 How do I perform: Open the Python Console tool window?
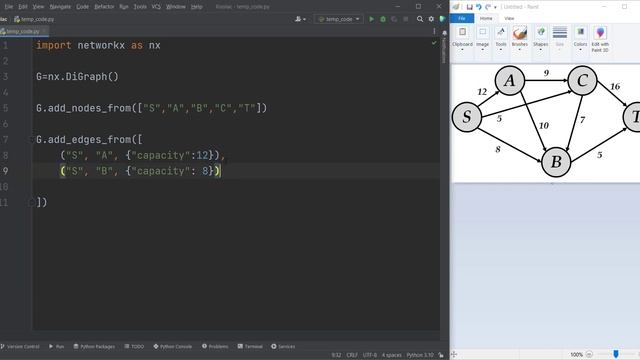[173, 346]
